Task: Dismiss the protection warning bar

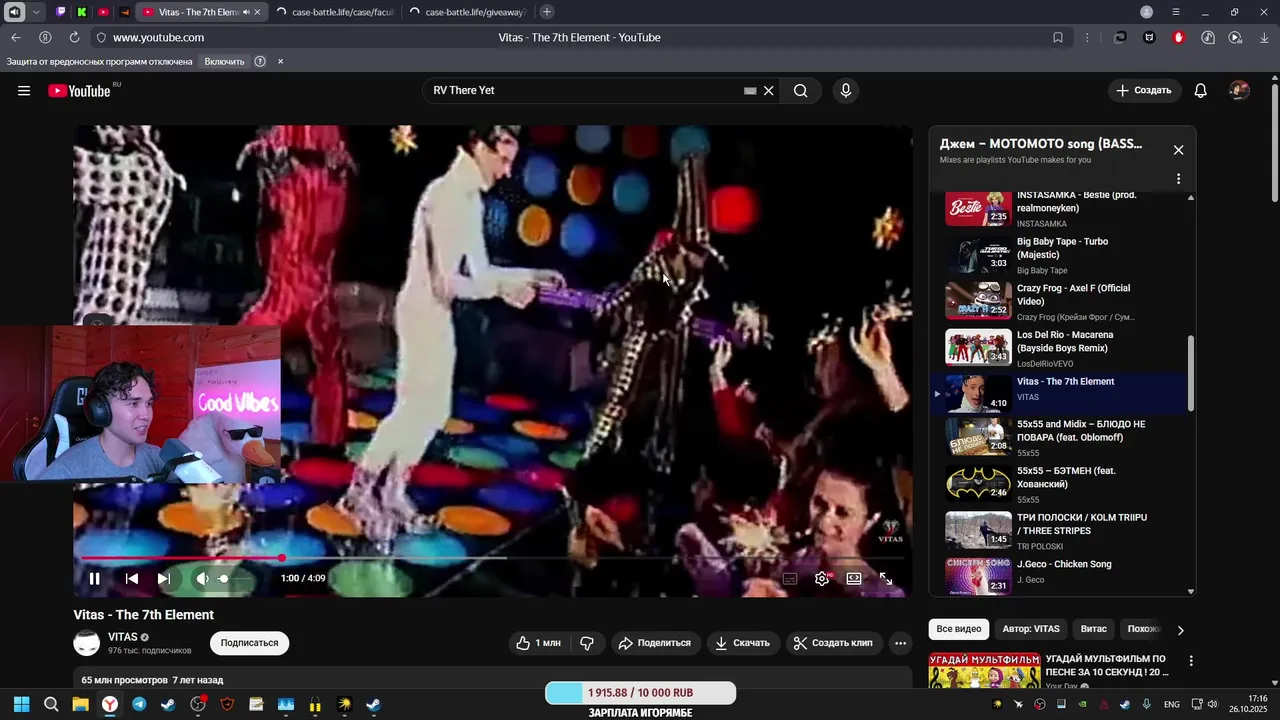Action: pyautogui.click(x=280, y=62)
